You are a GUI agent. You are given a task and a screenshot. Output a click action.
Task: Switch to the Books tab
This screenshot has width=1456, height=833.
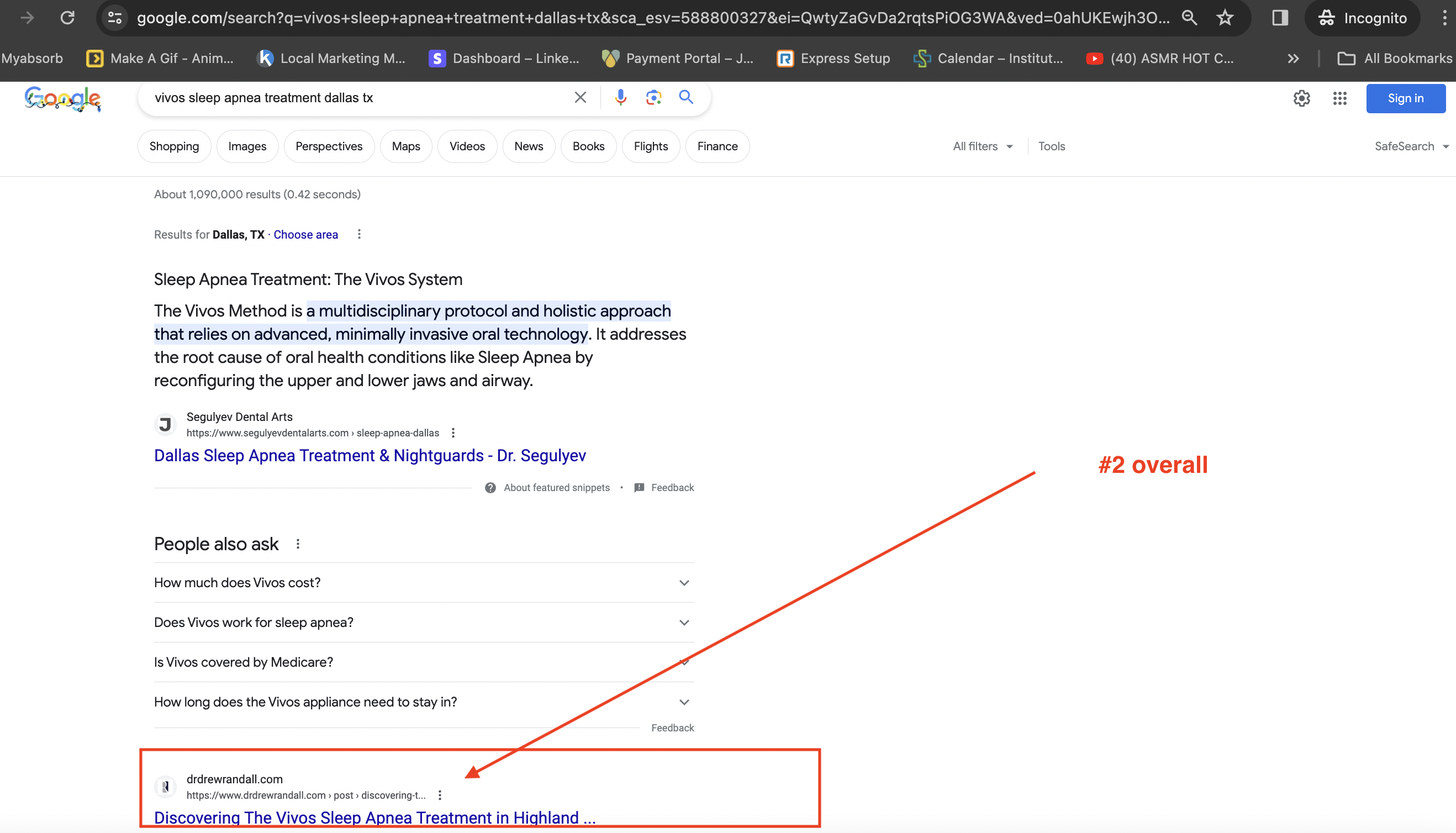coord(588,146)
